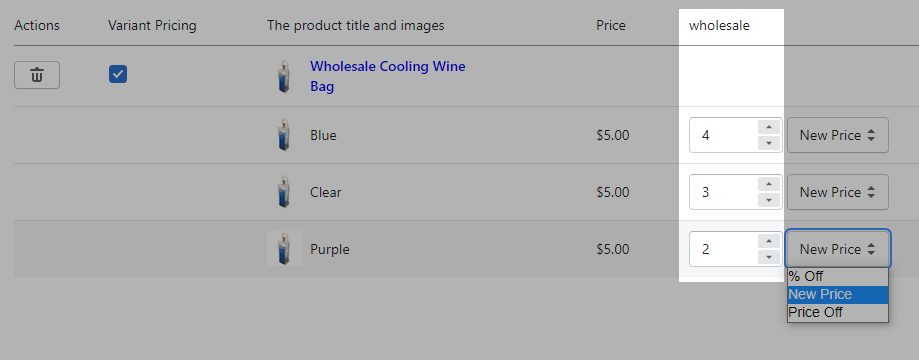Click the main product wine bag thumbnail
The height and width of the screenshot is (360, 919).
(284, 76)
